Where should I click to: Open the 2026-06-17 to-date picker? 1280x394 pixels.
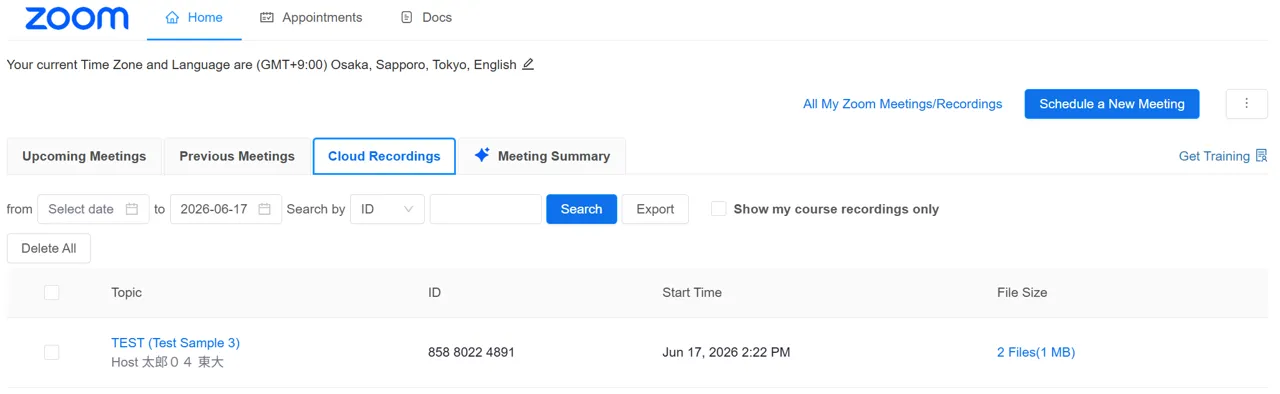click(226, 209)
